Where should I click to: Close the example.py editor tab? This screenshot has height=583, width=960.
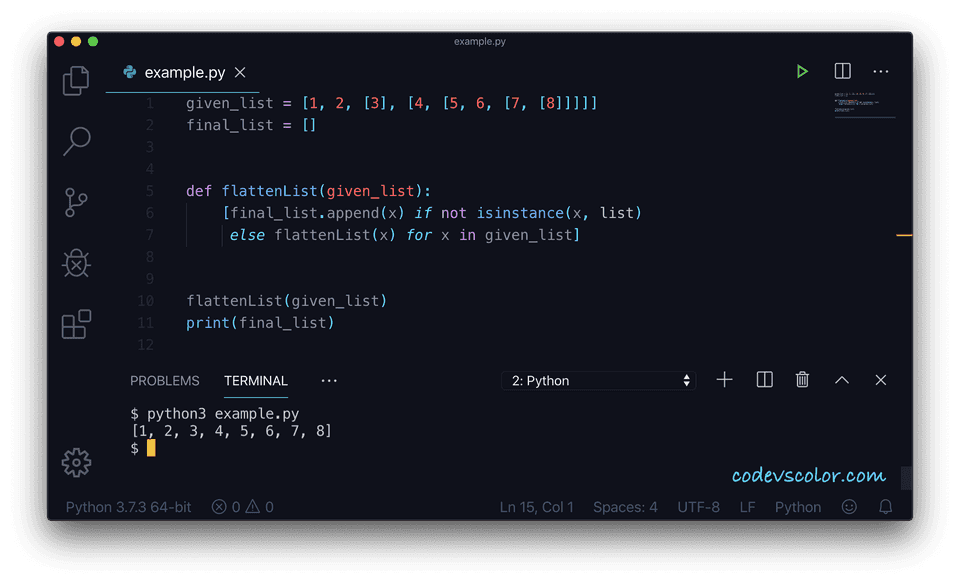pyautogui.click(x=240, y=73)
